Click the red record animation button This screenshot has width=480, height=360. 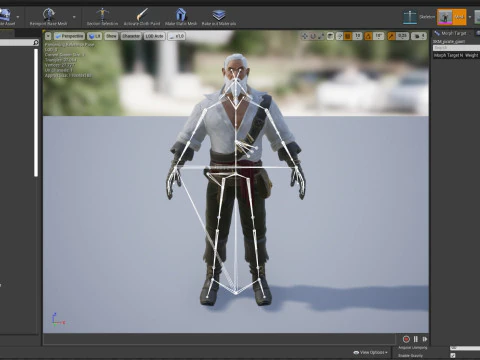406,339
